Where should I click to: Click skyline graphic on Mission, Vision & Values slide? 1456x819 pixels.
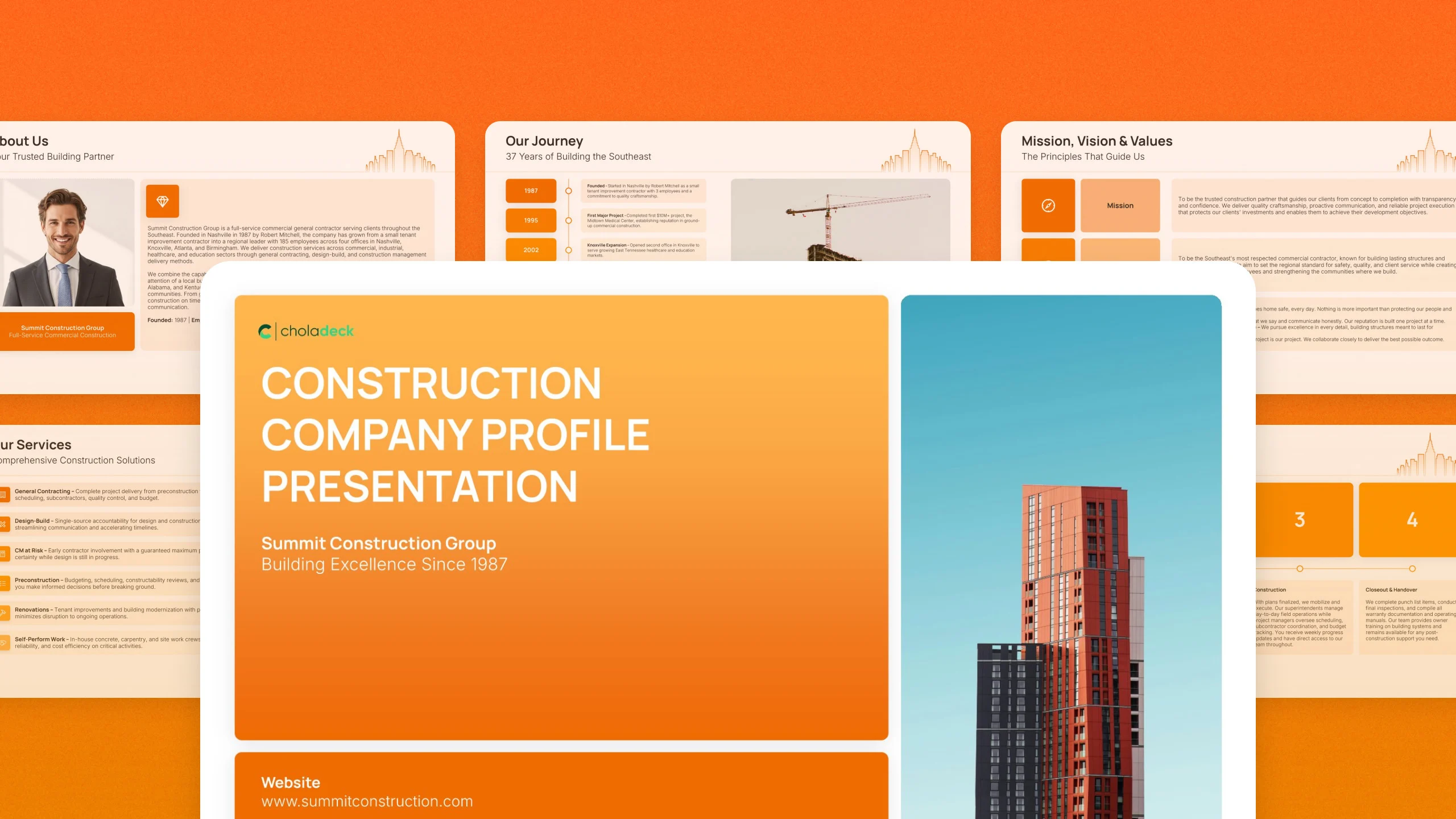1426,151
